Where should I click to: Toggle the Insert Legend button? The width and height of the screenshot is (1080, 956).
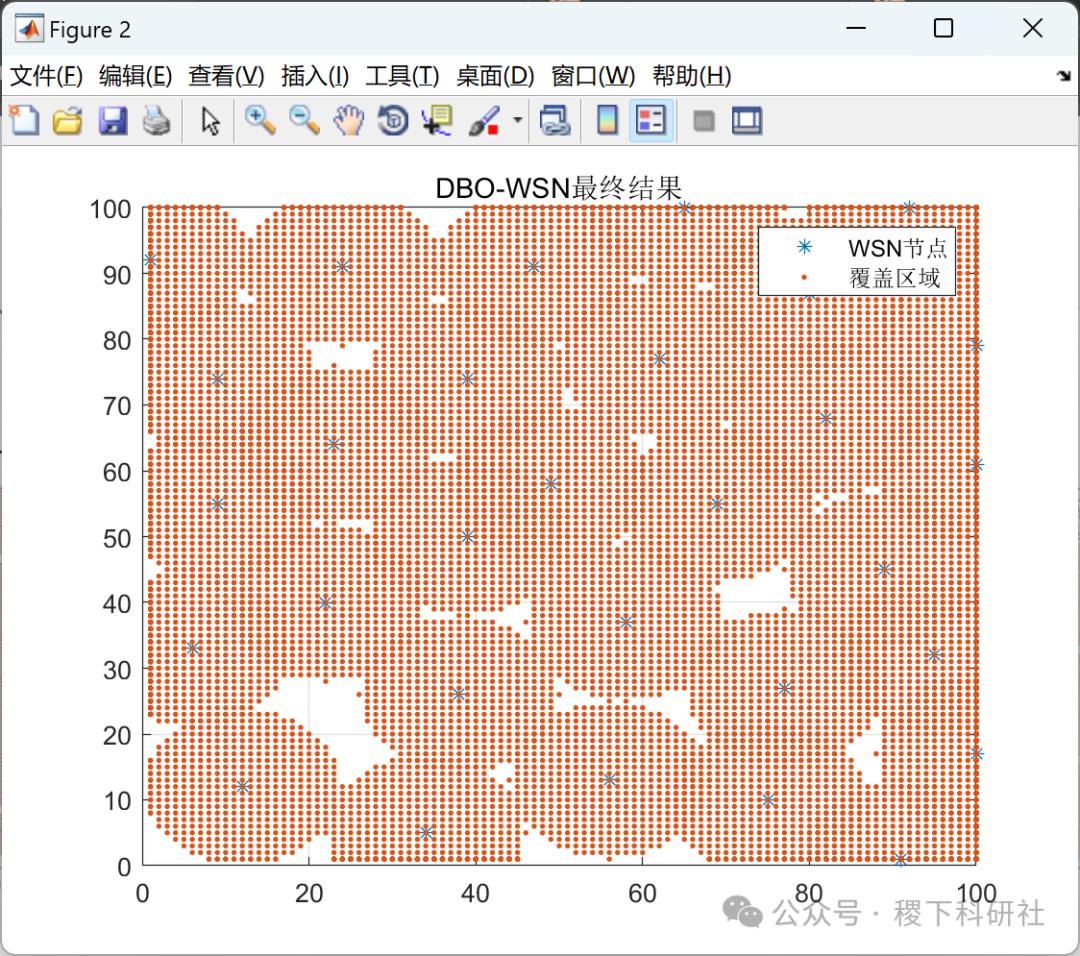651,121
